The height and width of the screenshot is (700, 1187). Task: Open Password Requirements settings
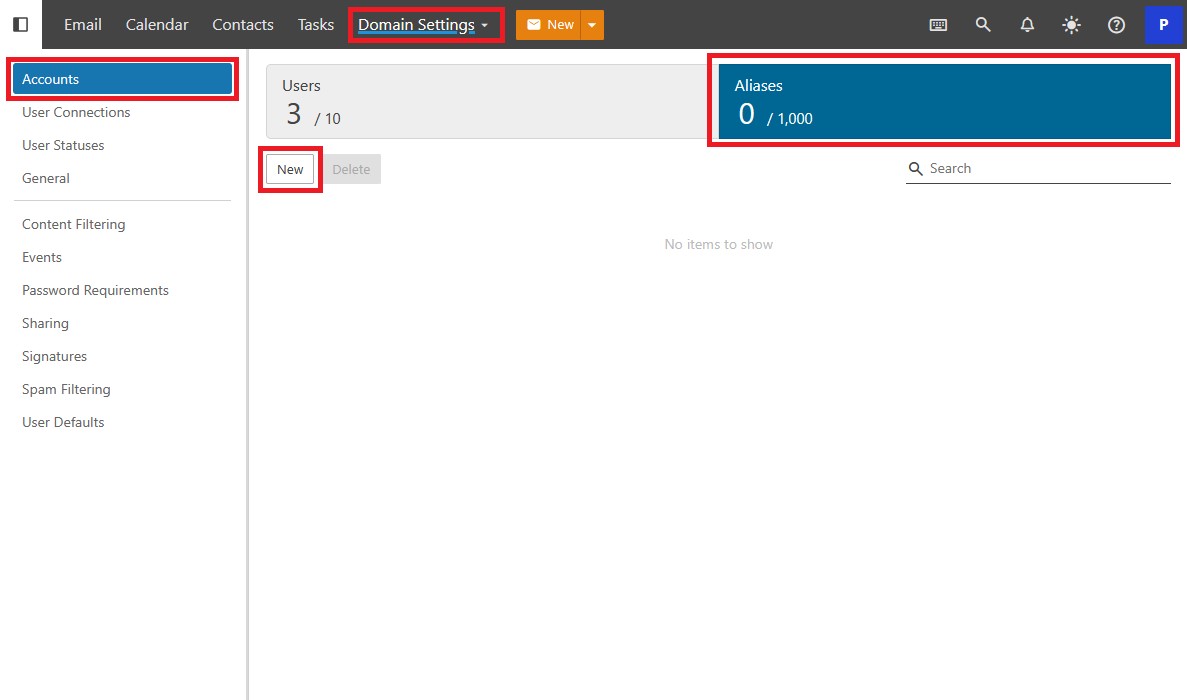coord(95,290)
